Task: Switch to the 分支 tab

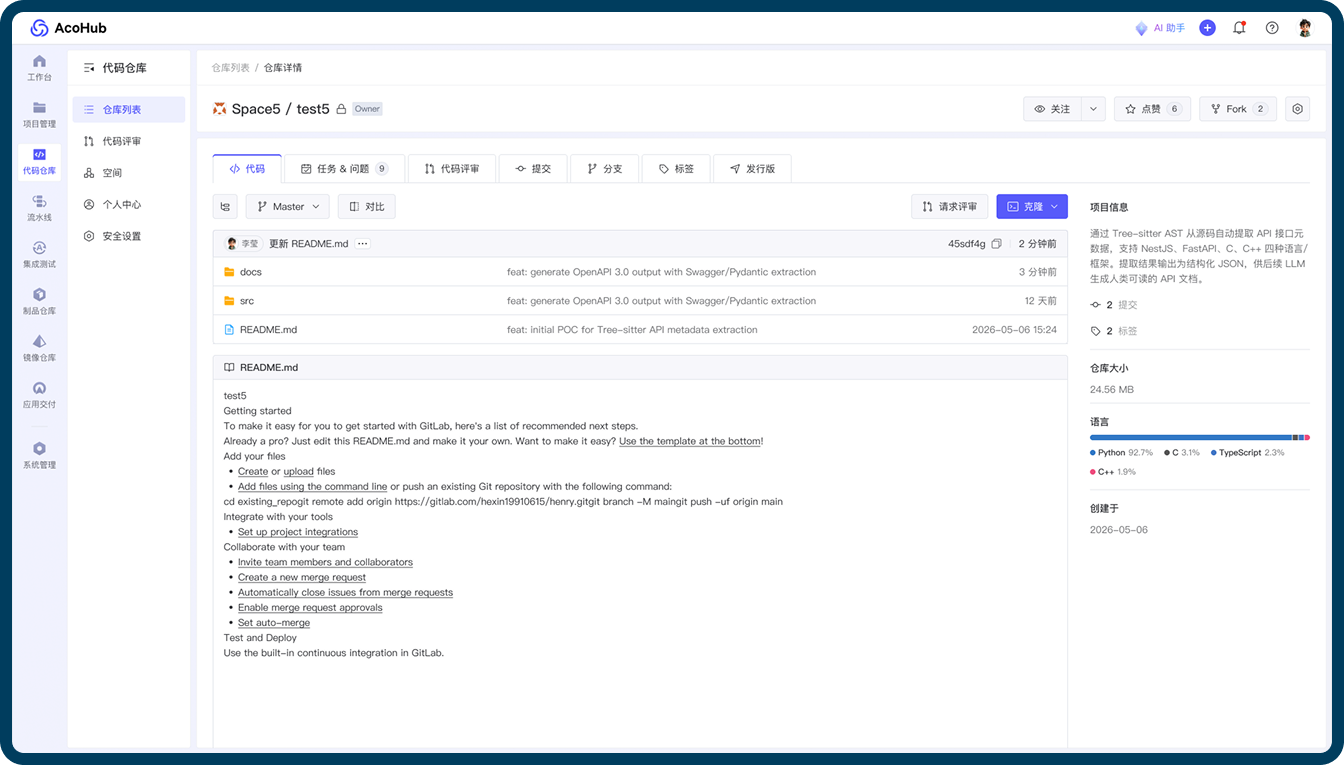Action: (x=604, y=169)
